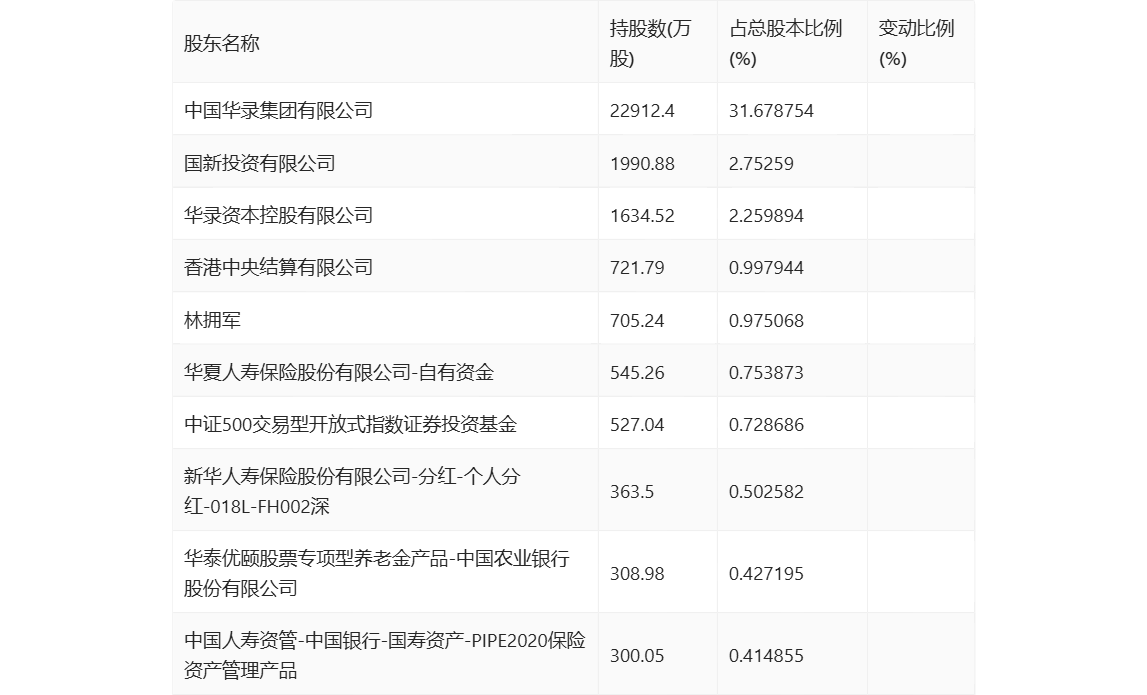
Task: Click percentage value 0.427195
Action: [x=766, y=574]
